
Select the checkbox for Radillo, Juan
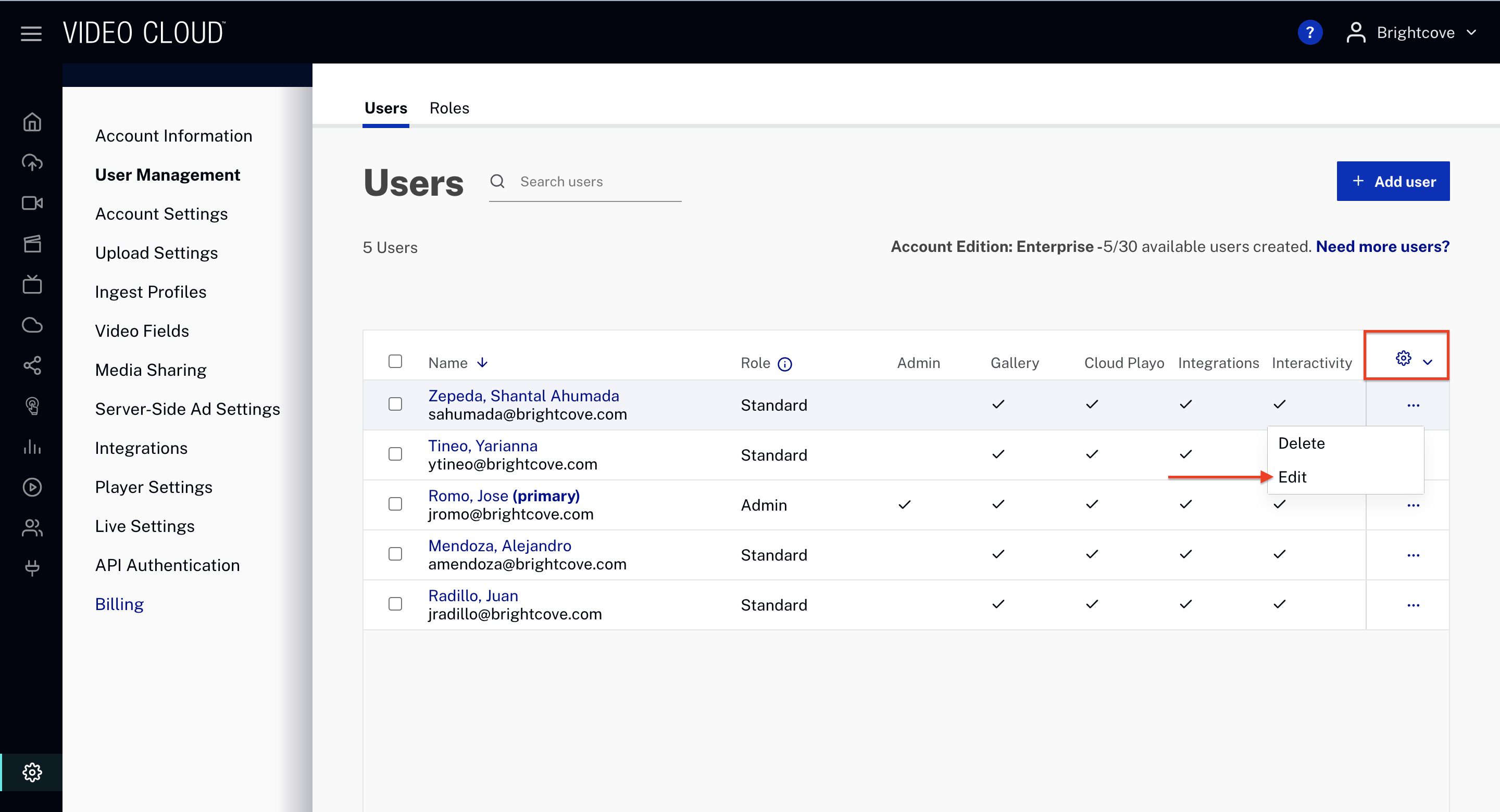click(x=395, y=604)
